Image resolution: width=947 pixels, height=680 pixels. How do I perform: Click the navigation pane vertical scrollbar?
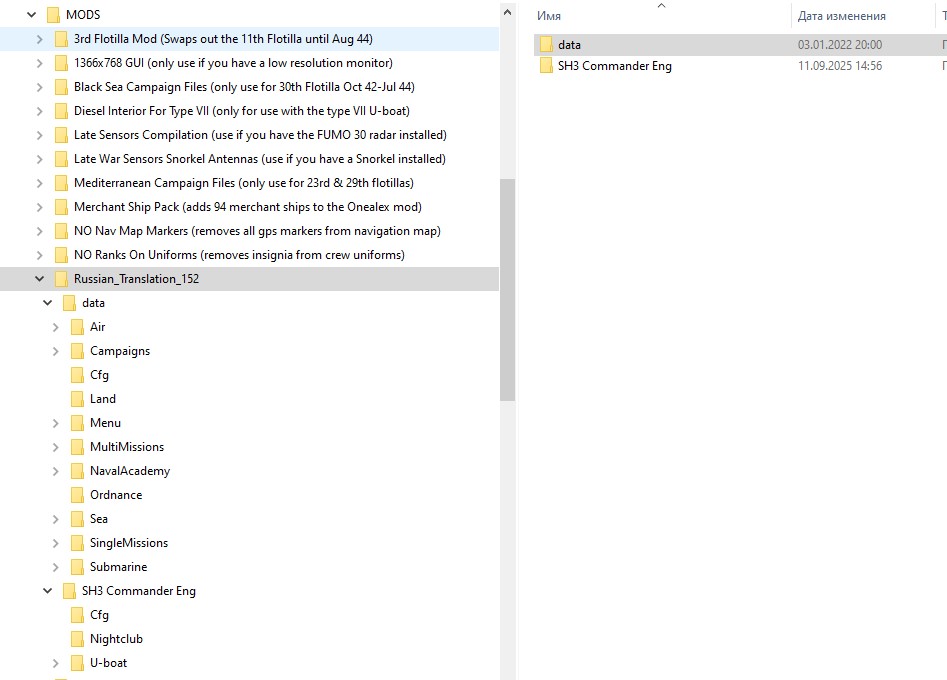coord(507,290)
